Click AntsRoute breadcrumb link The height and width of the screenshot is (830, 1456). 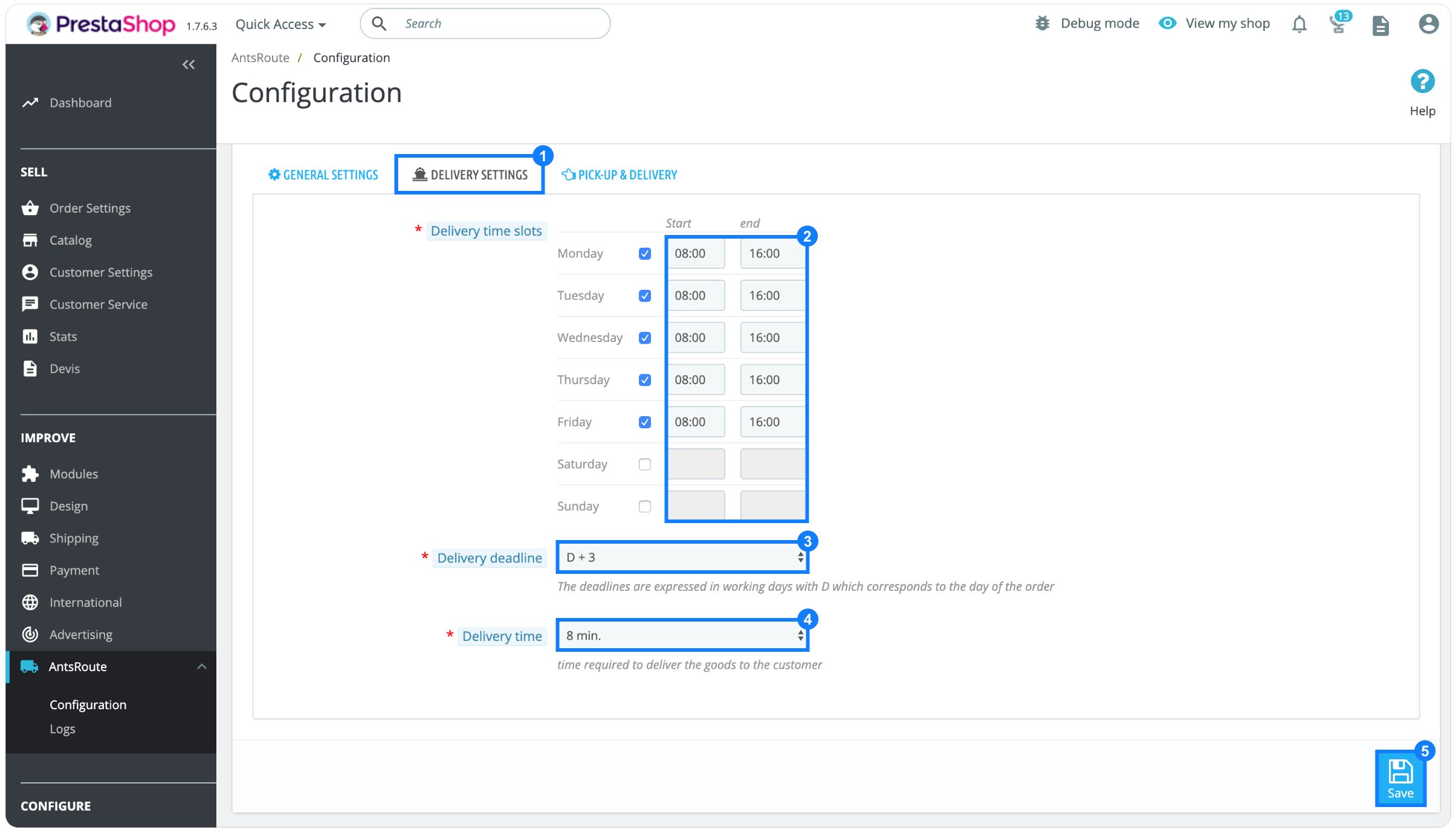pos(260,58)
